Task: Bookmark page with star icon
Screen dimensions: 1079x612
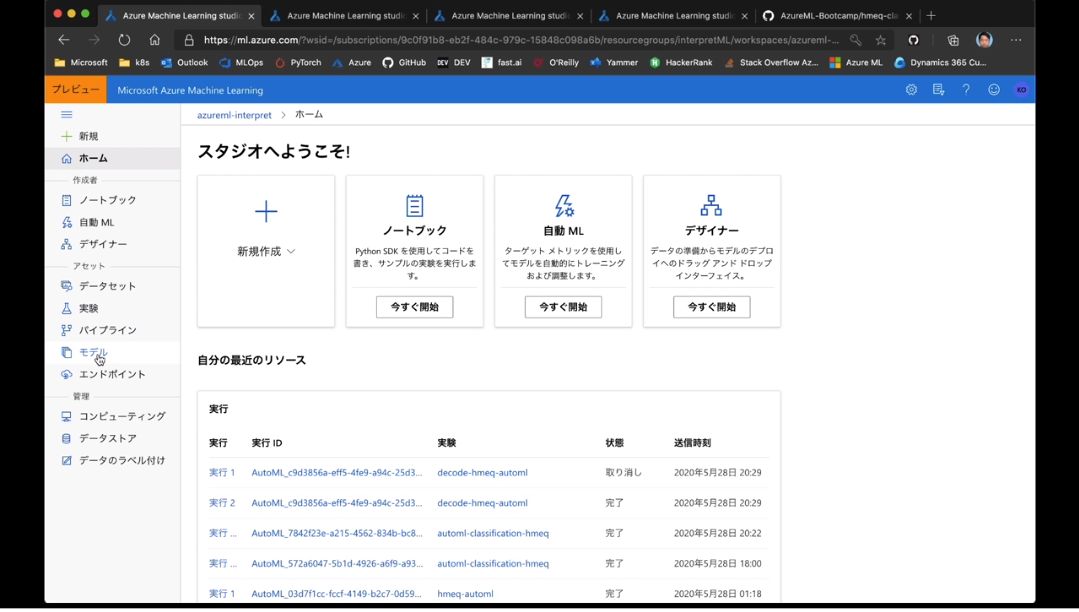Action: (881, 40)
